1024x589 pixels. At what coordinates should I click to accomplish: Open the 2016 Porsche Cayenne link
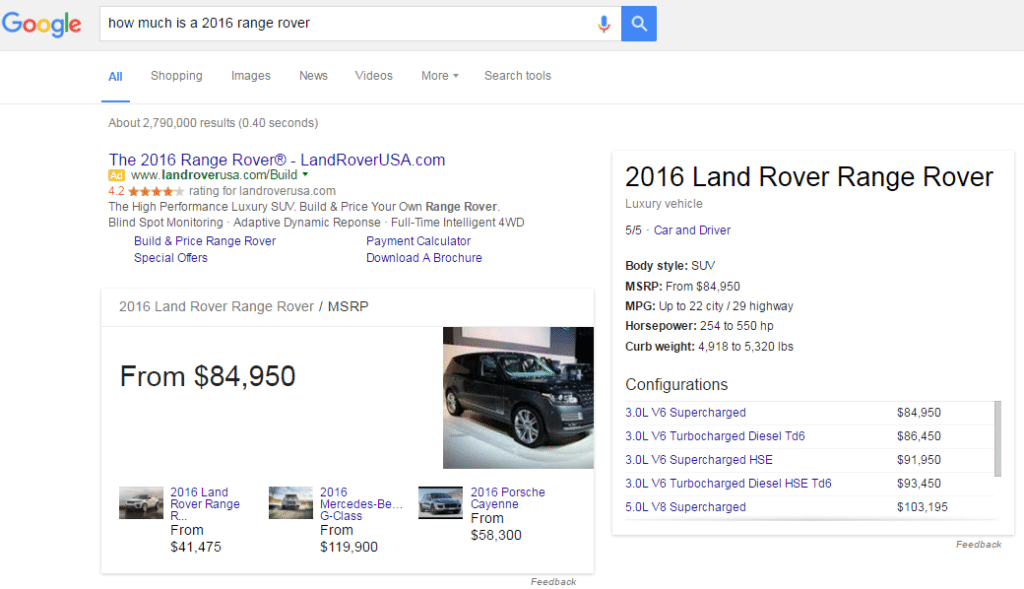(x=507, y=498)
